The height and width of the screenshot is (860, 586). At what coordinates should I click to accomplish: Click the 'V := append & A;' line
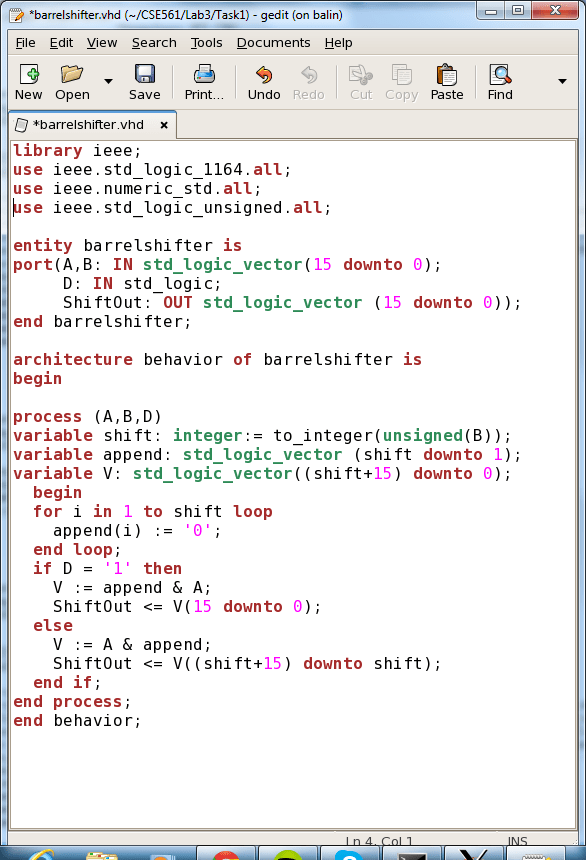point(132,588)
